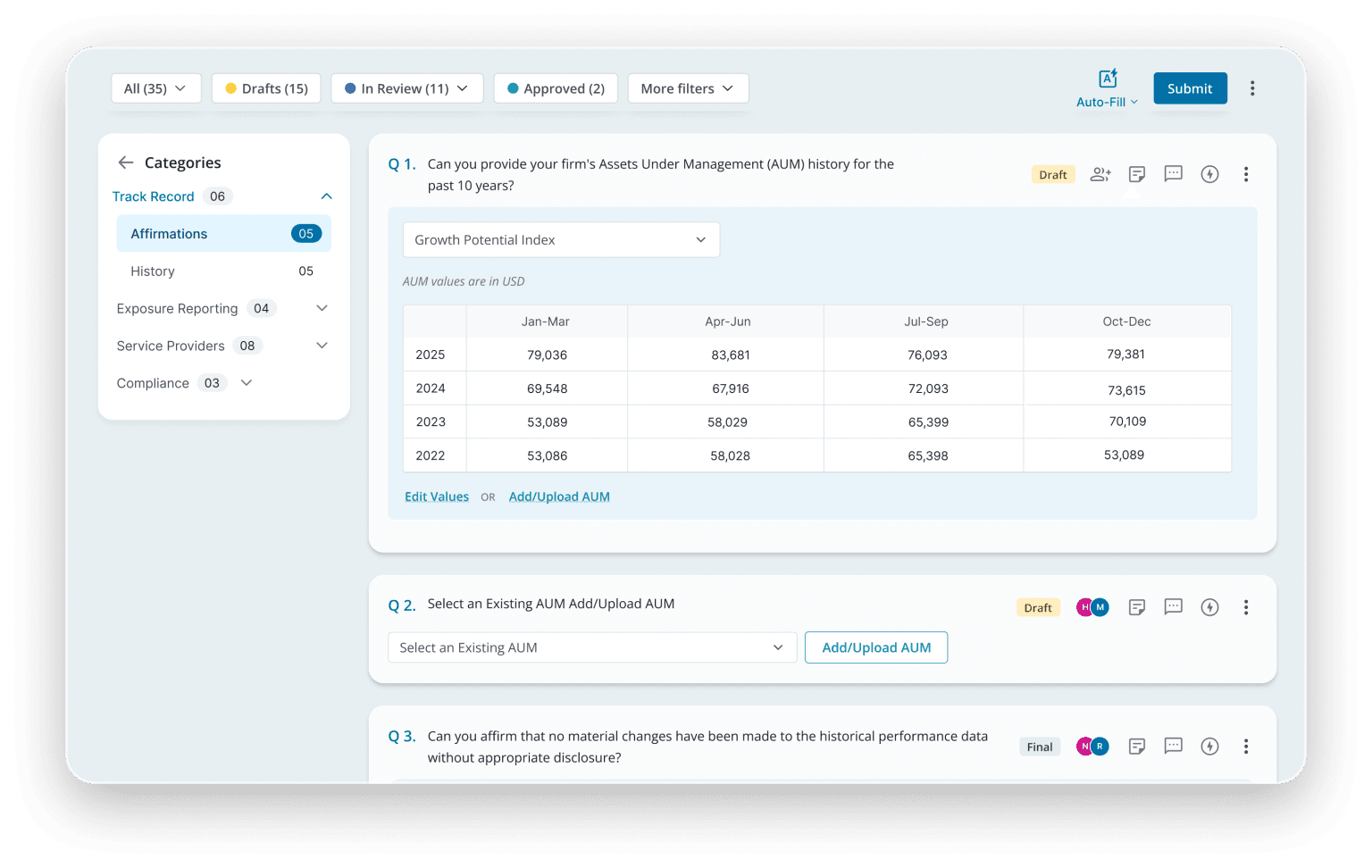Open the comments icon on Q3

[x=1173, y=746]
